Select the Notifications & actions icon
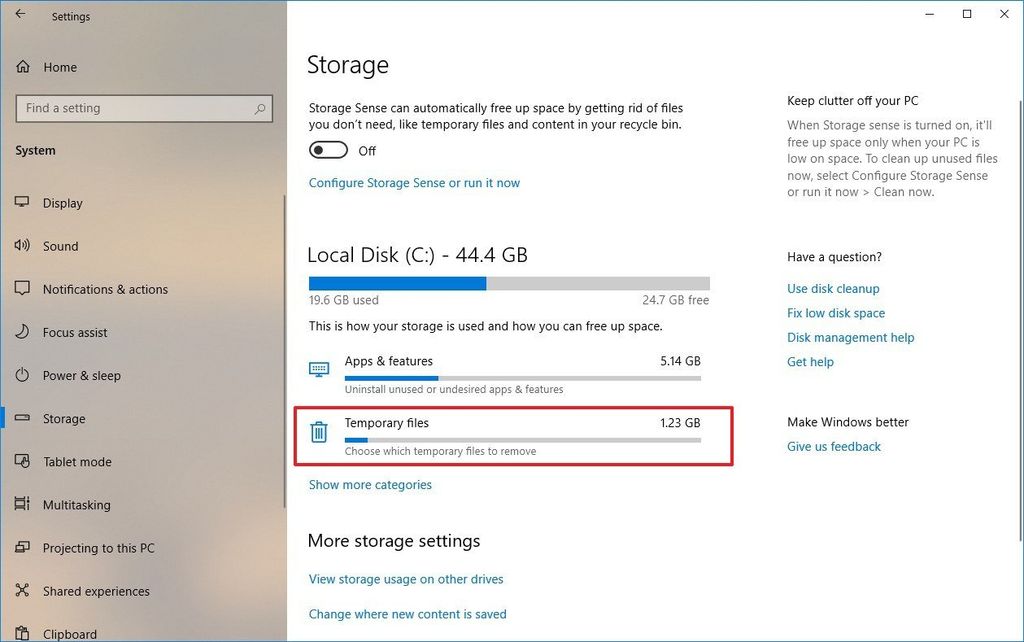Screen dimensions: 1024x642 [x=22, y=288]
